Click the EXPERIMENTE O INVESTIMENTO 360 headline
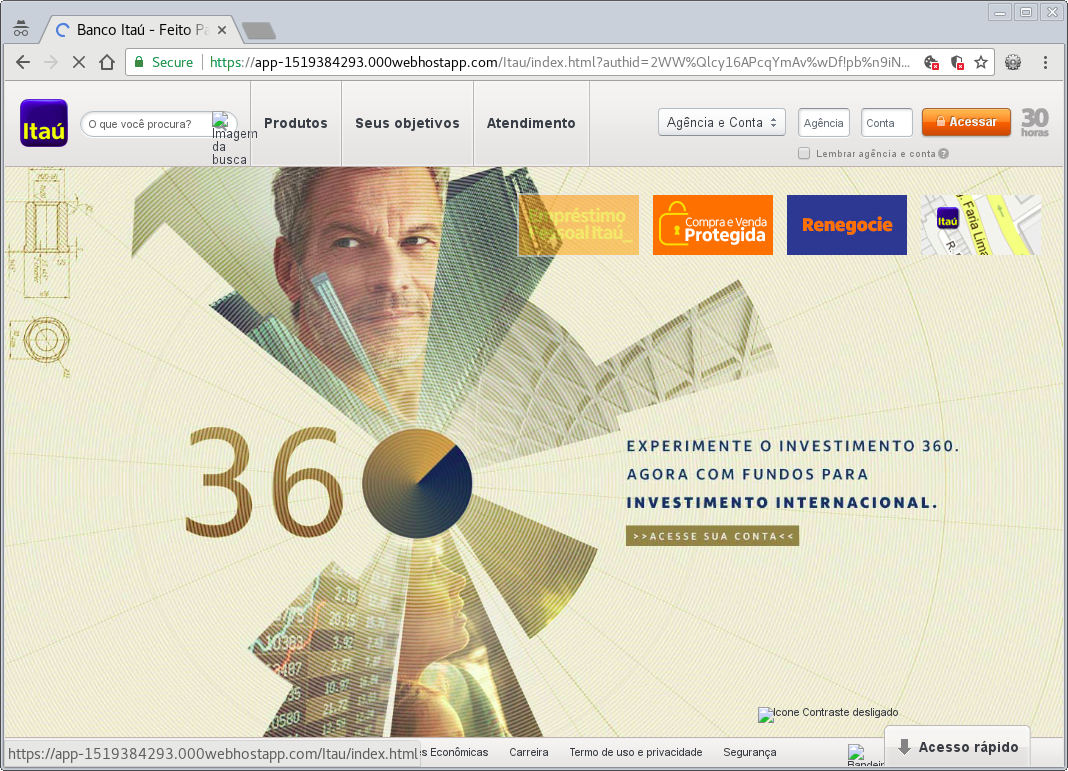Viewport: 1068px width, 771px height. click(793, 446)
